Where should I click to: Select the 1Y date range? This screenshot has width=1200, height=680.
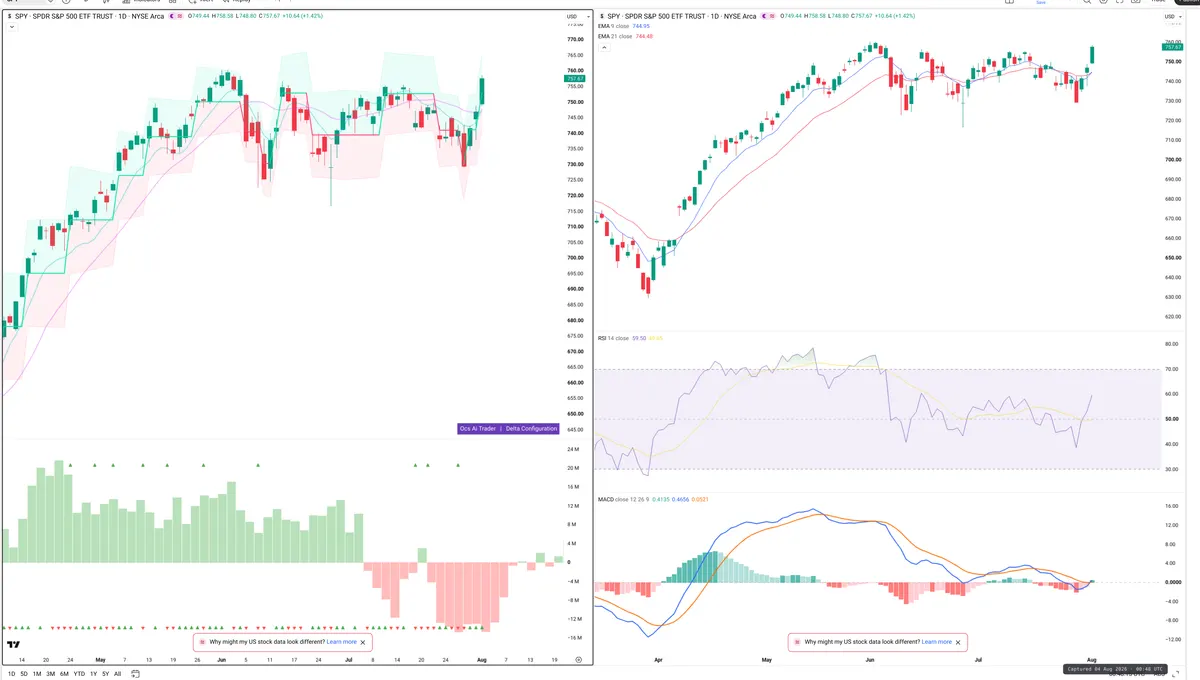(93, 674)
